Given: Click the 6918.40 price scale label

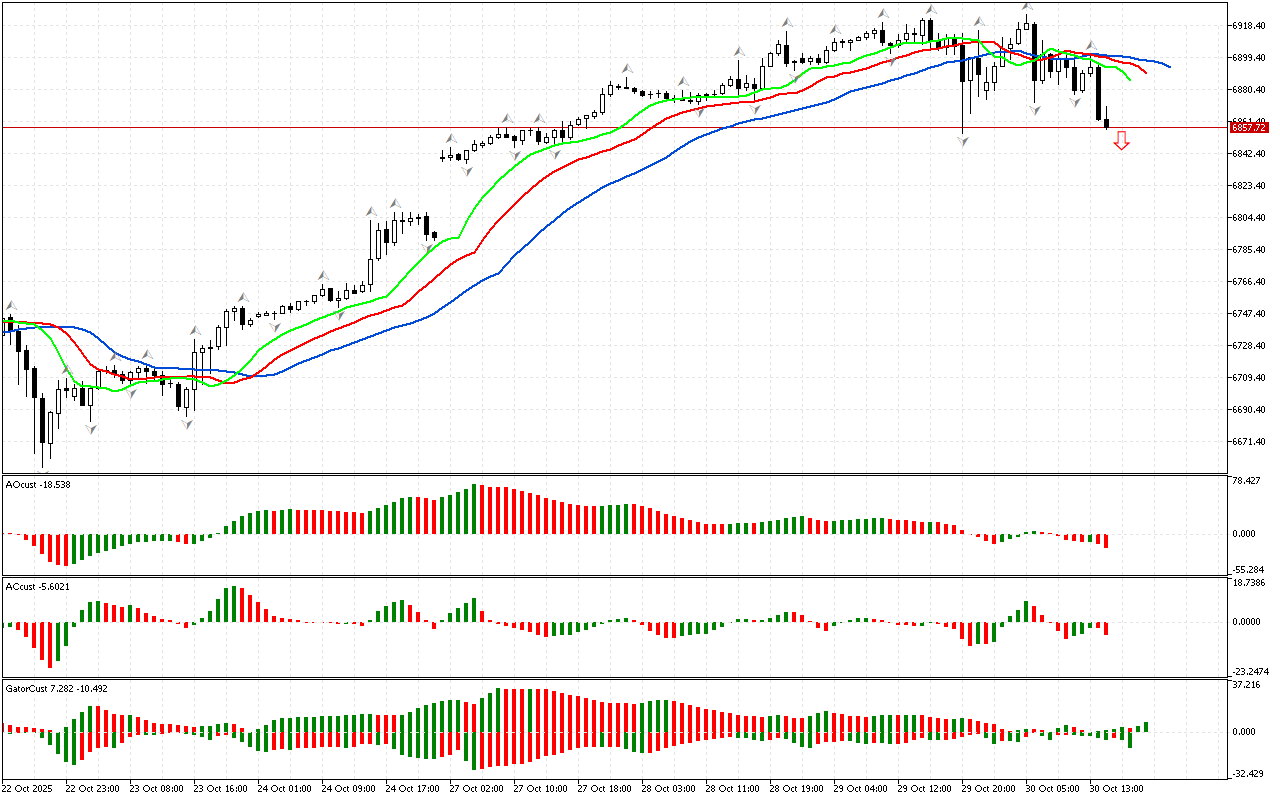Looking at the screenshot, I should coord(1250,25).
